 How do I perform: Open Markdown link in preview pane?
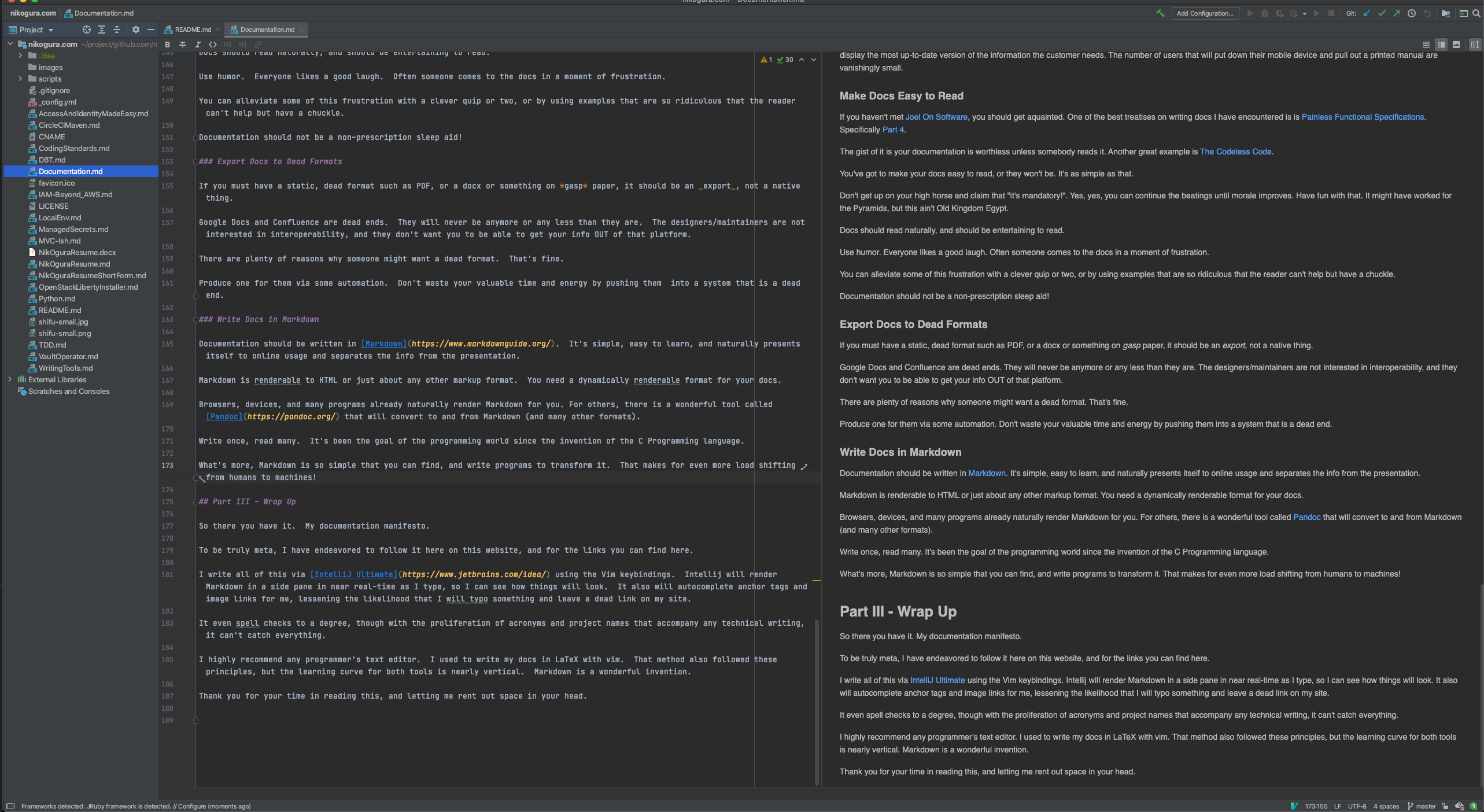(x=987, y=473)
